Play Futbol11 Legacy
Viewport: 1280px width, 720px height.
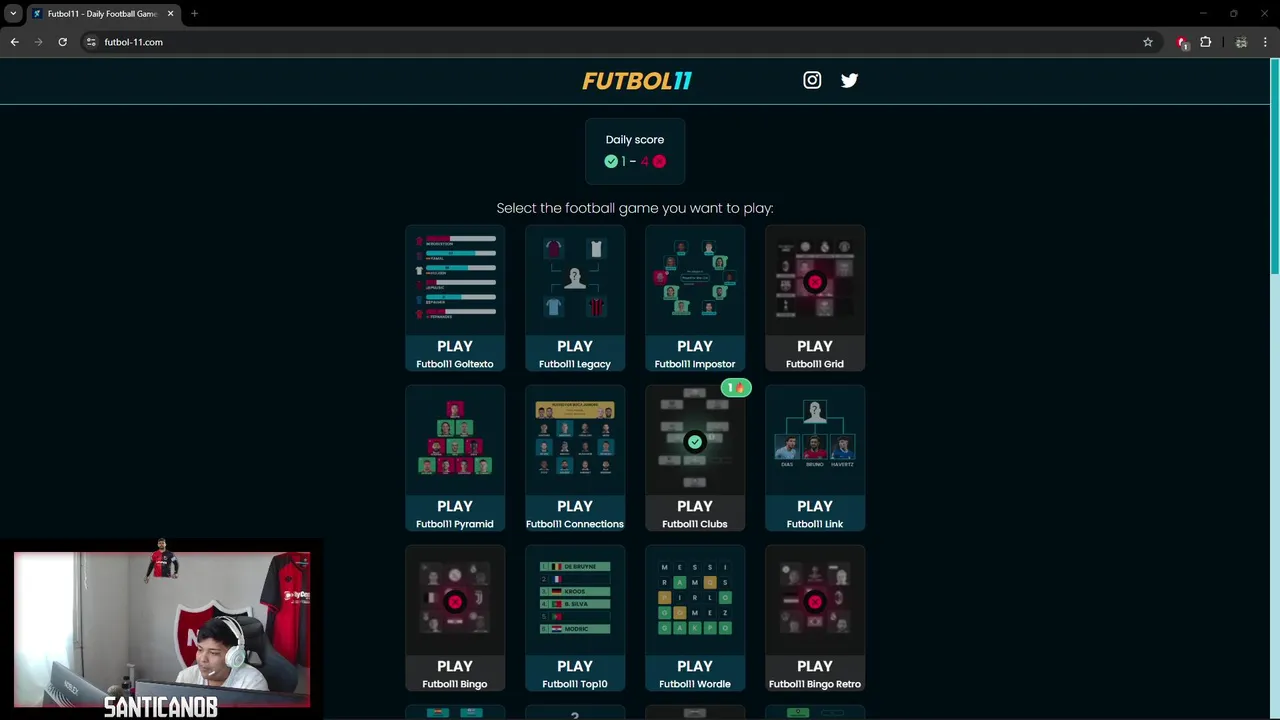click(x=575, y=353)
